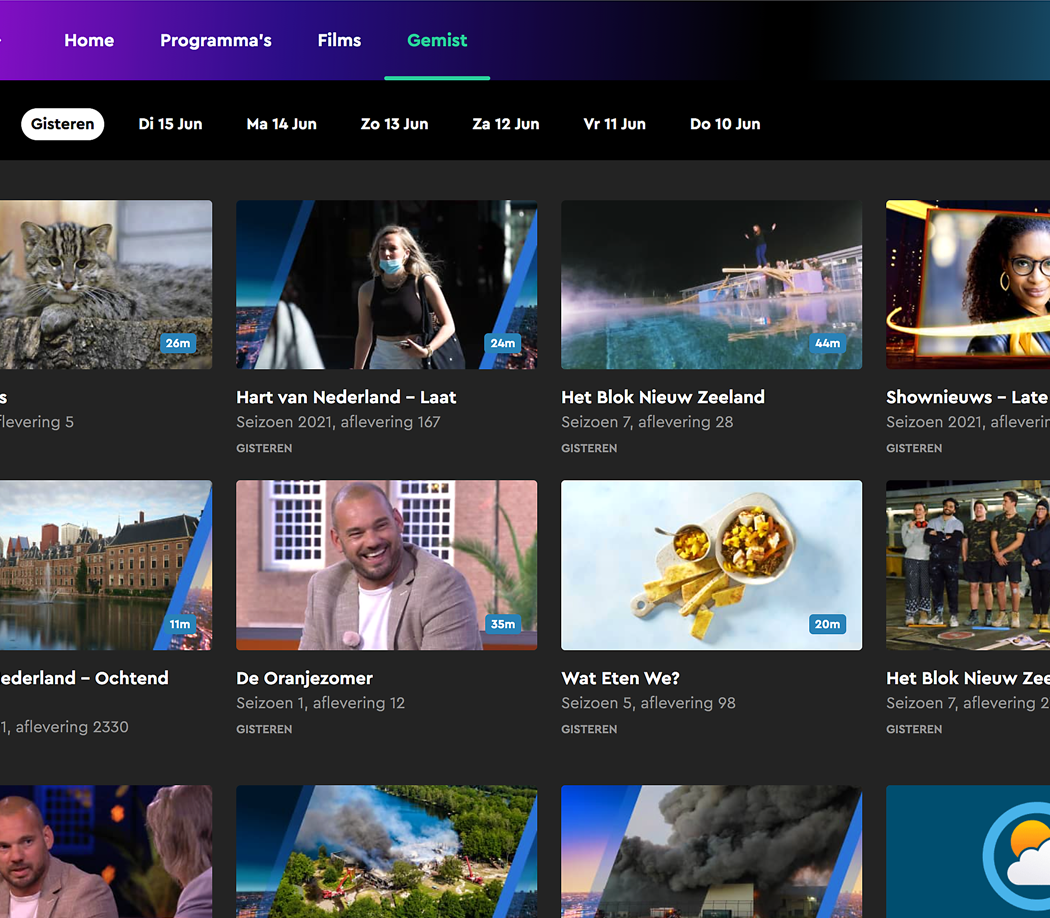Select the Gemist tab
This screenshot has height=918, width=1050.
(x=437, y=40)
